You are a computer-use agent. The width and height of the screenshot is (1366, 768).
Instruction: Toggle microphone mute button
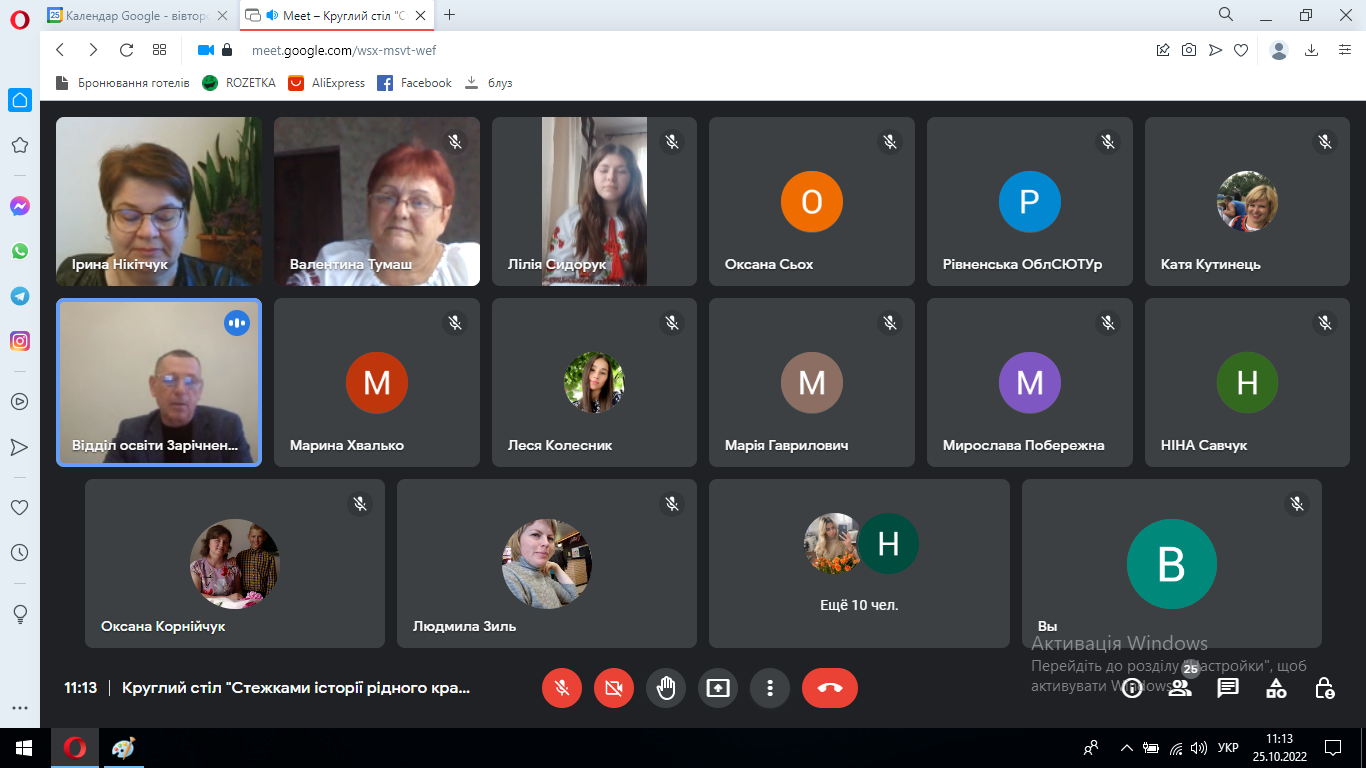pyautogui.click(x=562, y=688)
